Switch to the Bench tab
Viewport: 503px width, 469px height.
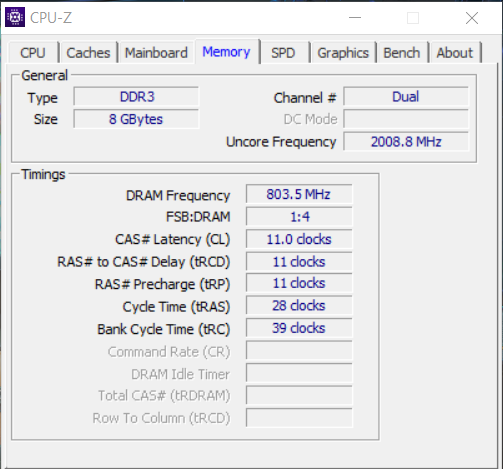(402, 53)
